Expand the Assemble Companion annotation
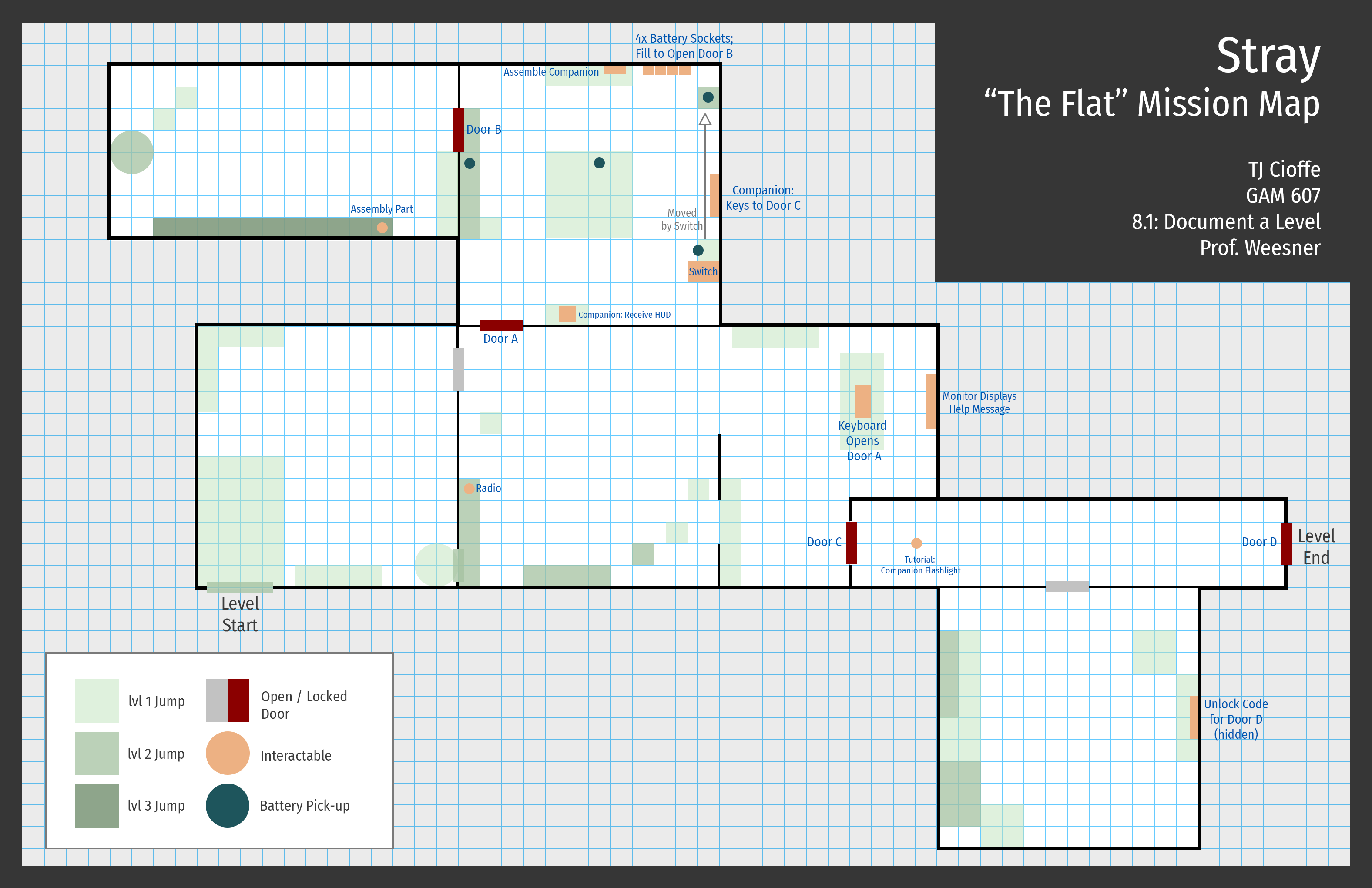Screen dimensions: 1372x888 click(x=550, y=72)
